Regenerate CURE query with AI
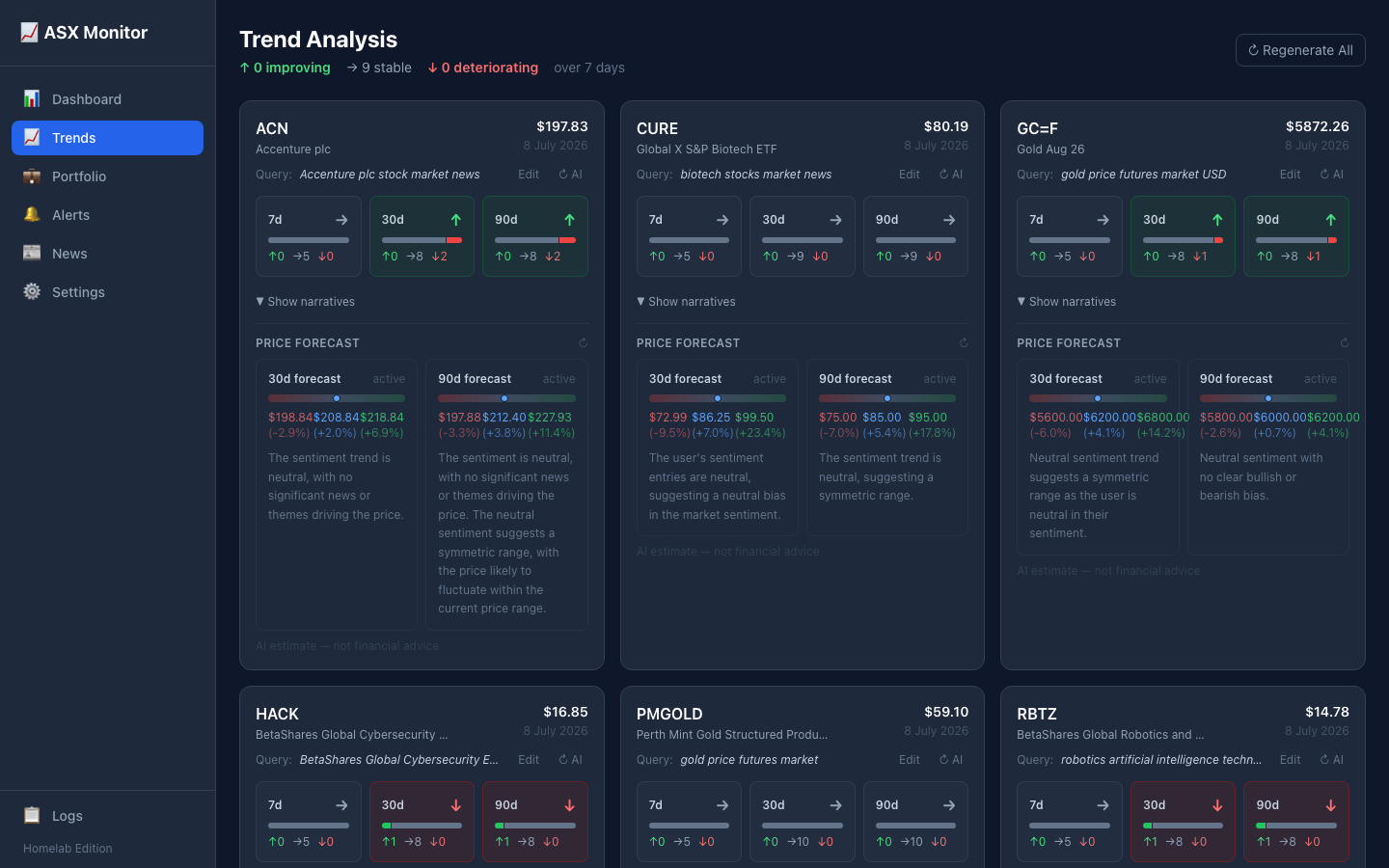The height and width of the screenshot is (868, 1389). tap(951, 175)
